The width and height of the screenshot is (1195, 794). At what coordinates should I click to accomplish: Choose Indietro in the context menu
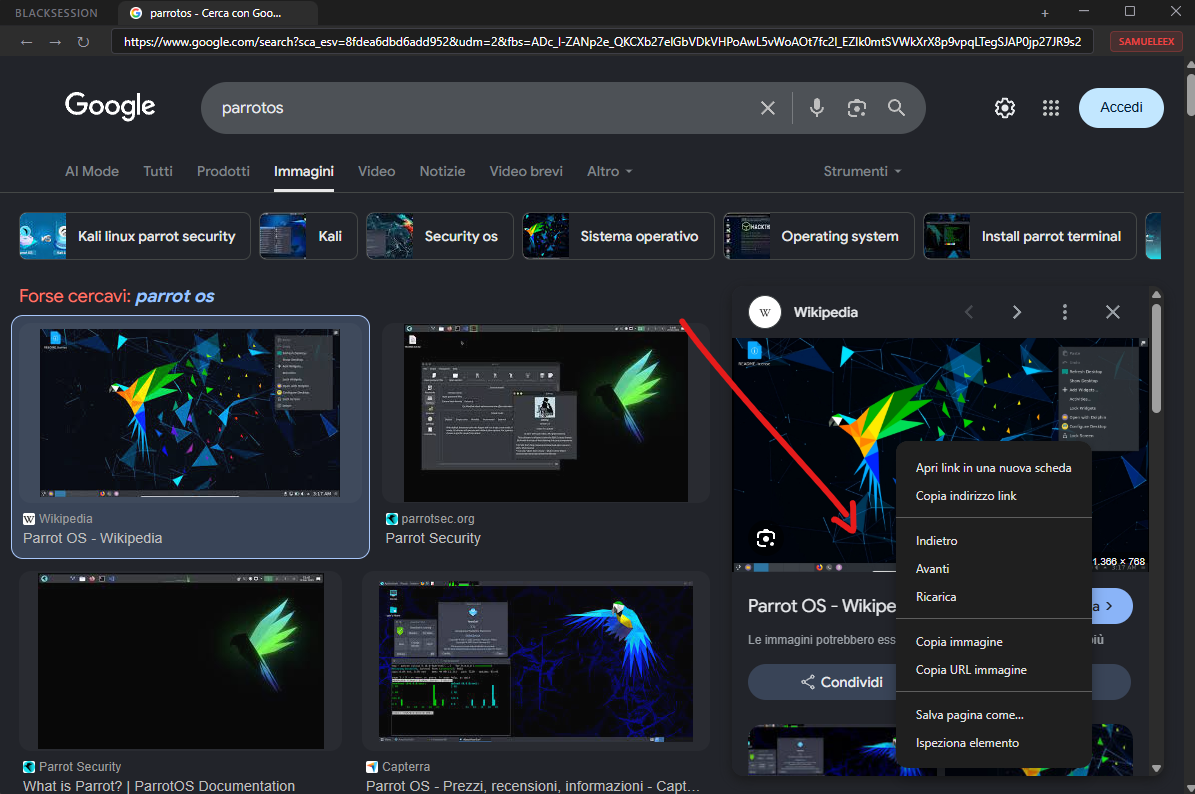click(x=994, y=541)
